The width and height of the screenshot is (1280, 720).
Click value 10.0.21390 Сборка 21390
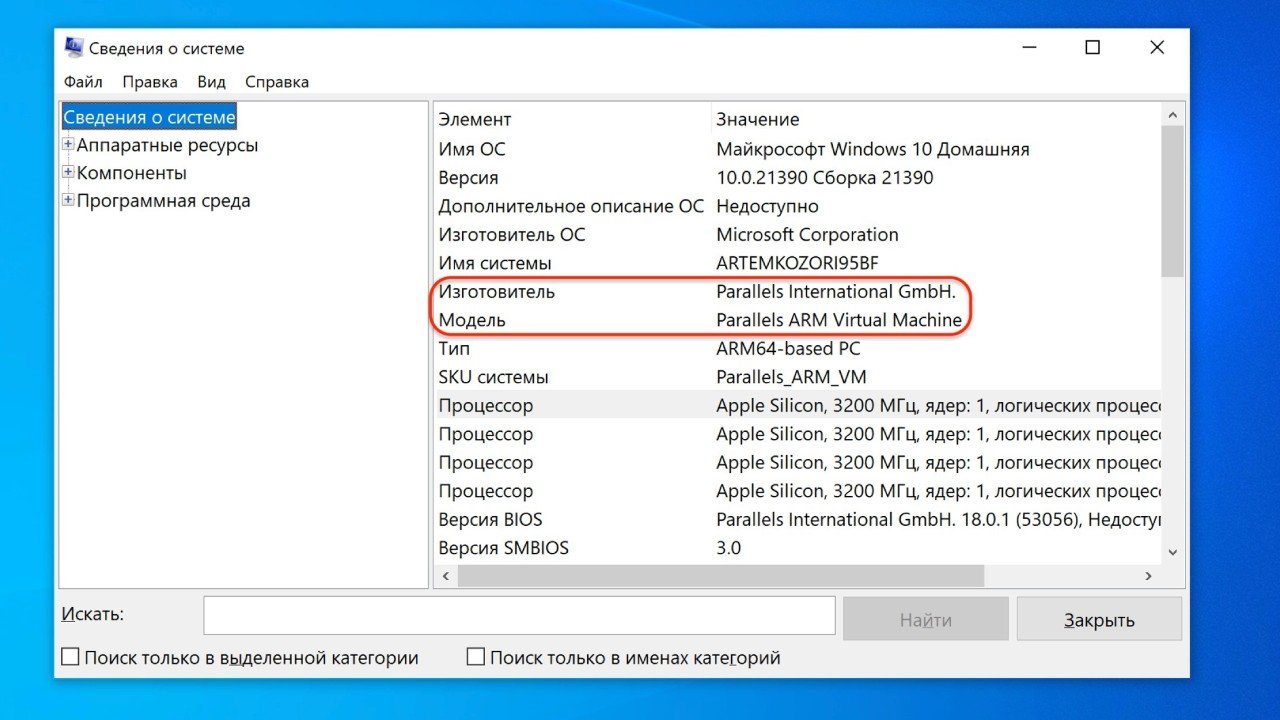(x=825, y=178)
